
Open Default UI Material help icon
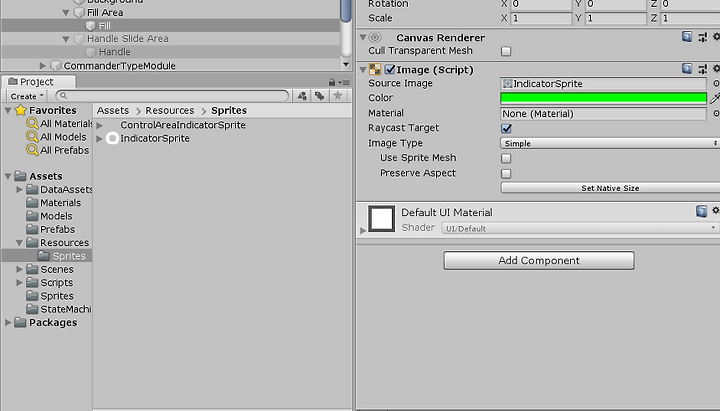tap(701, 211)
